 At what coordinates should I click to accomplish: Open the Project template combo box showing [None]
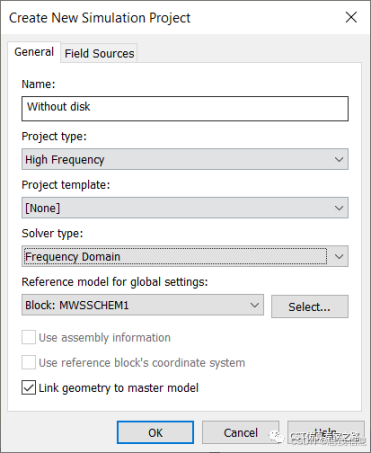pyautogui.click(x=185, y=208)
